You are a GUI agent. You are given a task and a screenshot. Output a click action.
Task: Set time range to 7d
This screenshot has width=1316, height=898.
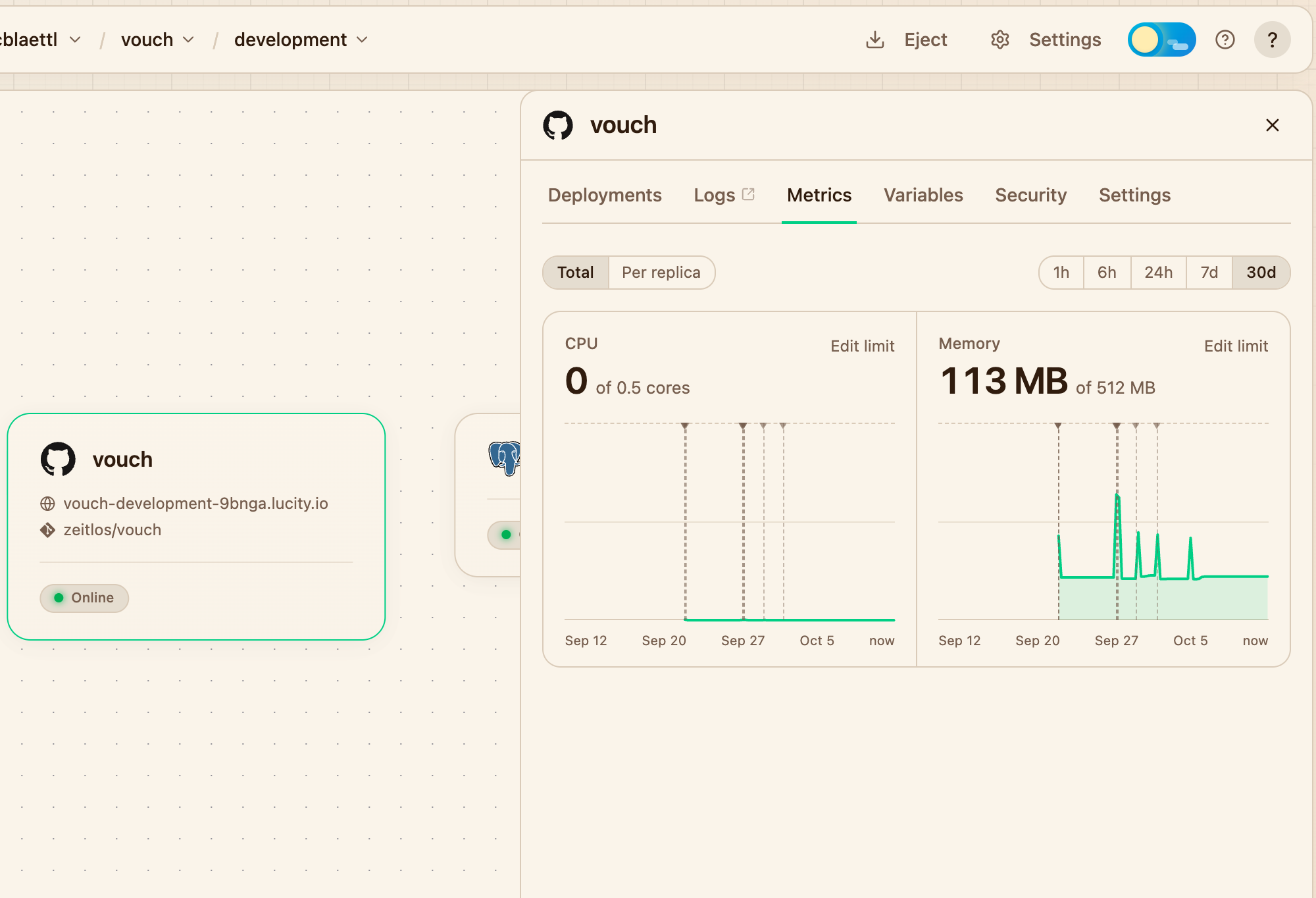coord(1209,273)
